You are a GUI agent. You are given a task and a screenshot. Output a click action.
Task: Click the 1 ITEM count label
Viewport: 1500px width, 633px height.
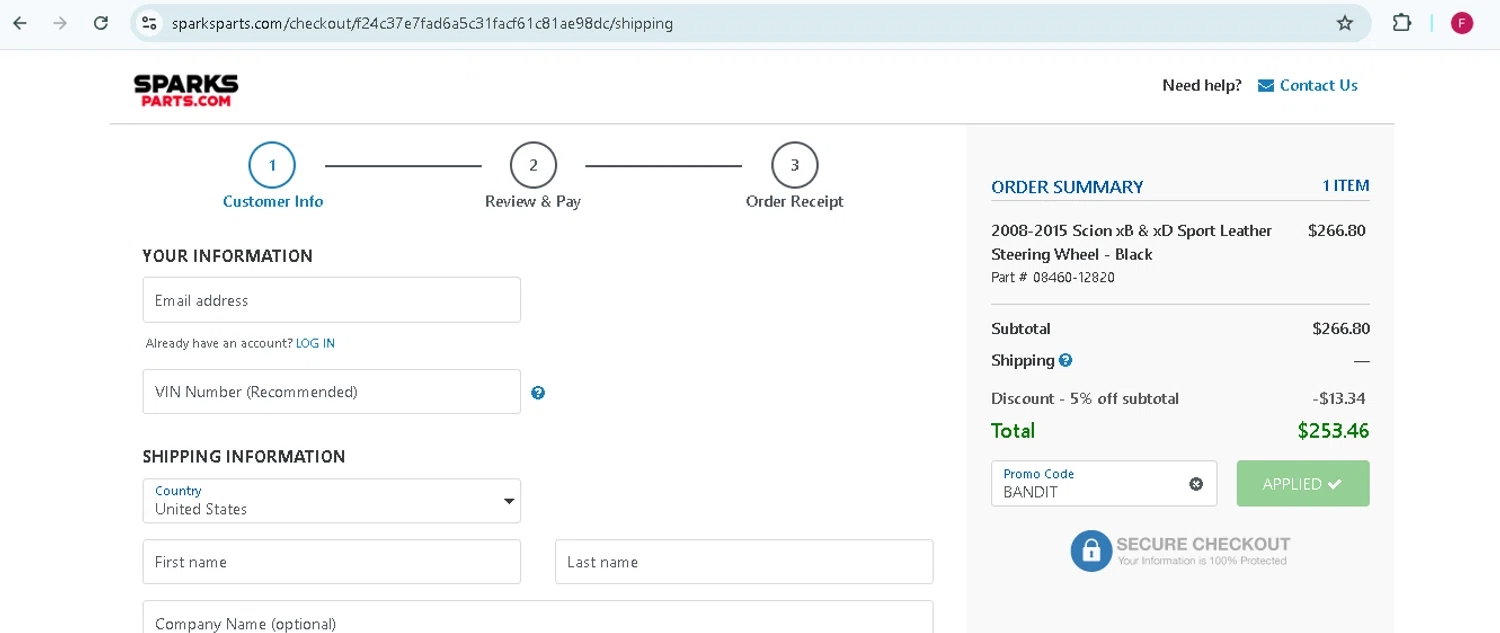1346,186
